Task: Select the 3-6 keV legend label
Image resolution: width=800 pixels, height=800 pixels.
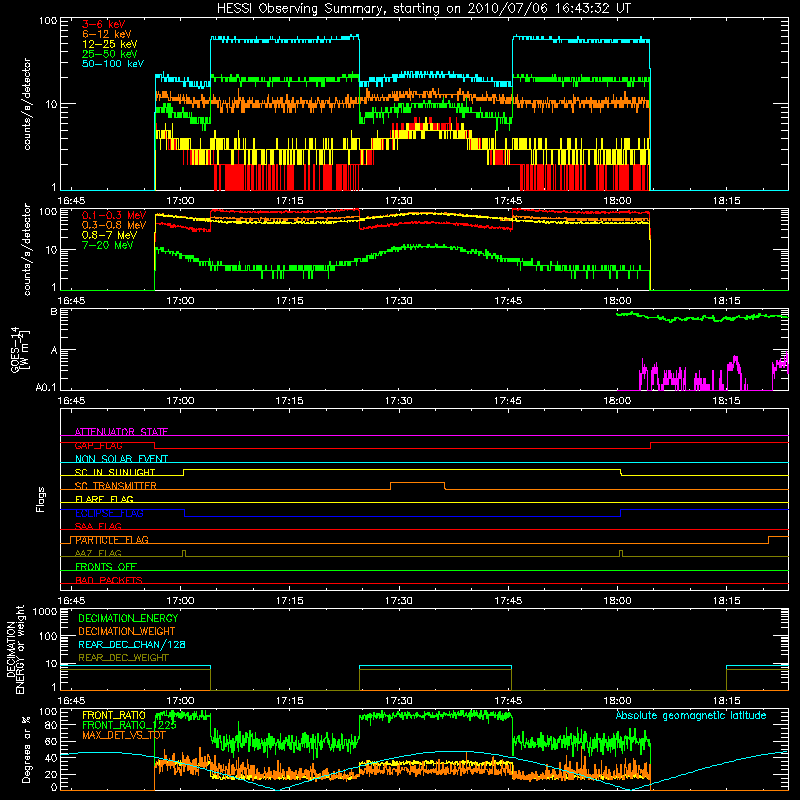Action: [x=103, y=24]
